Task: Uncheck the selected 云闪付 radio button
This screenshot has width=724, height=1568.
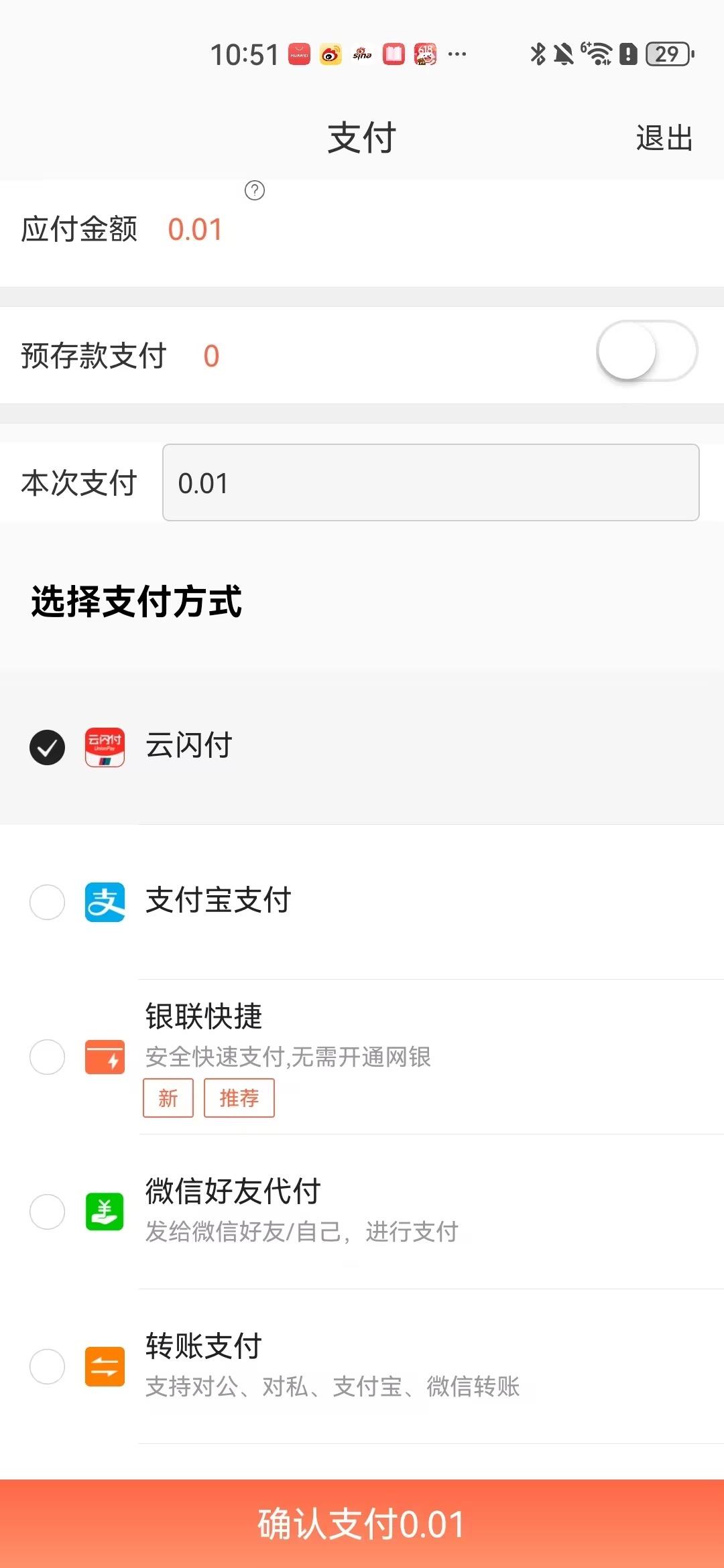Action: point(47,747)
